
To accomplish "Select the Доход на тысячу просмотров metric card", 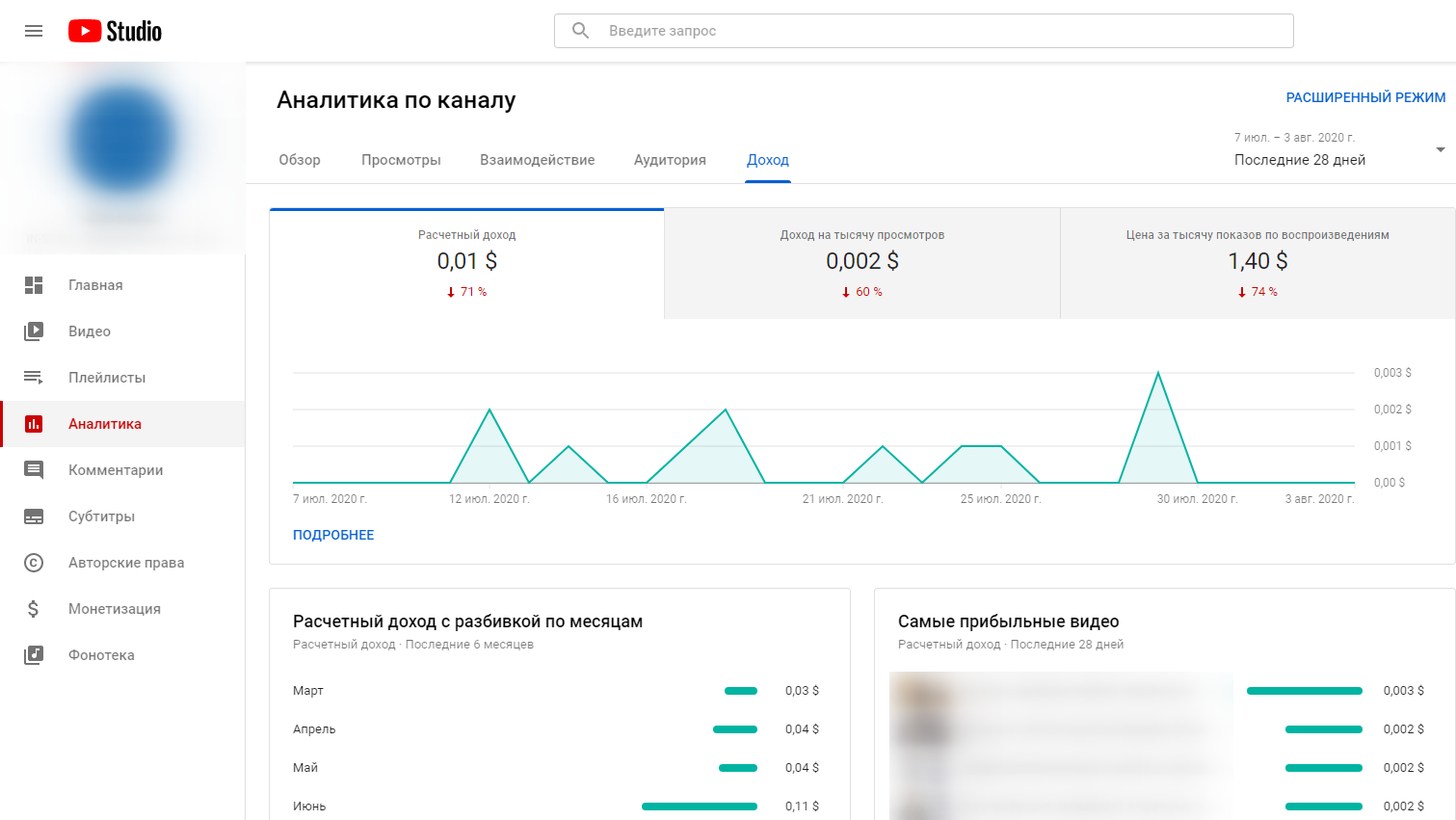I will tap(862, 263).
